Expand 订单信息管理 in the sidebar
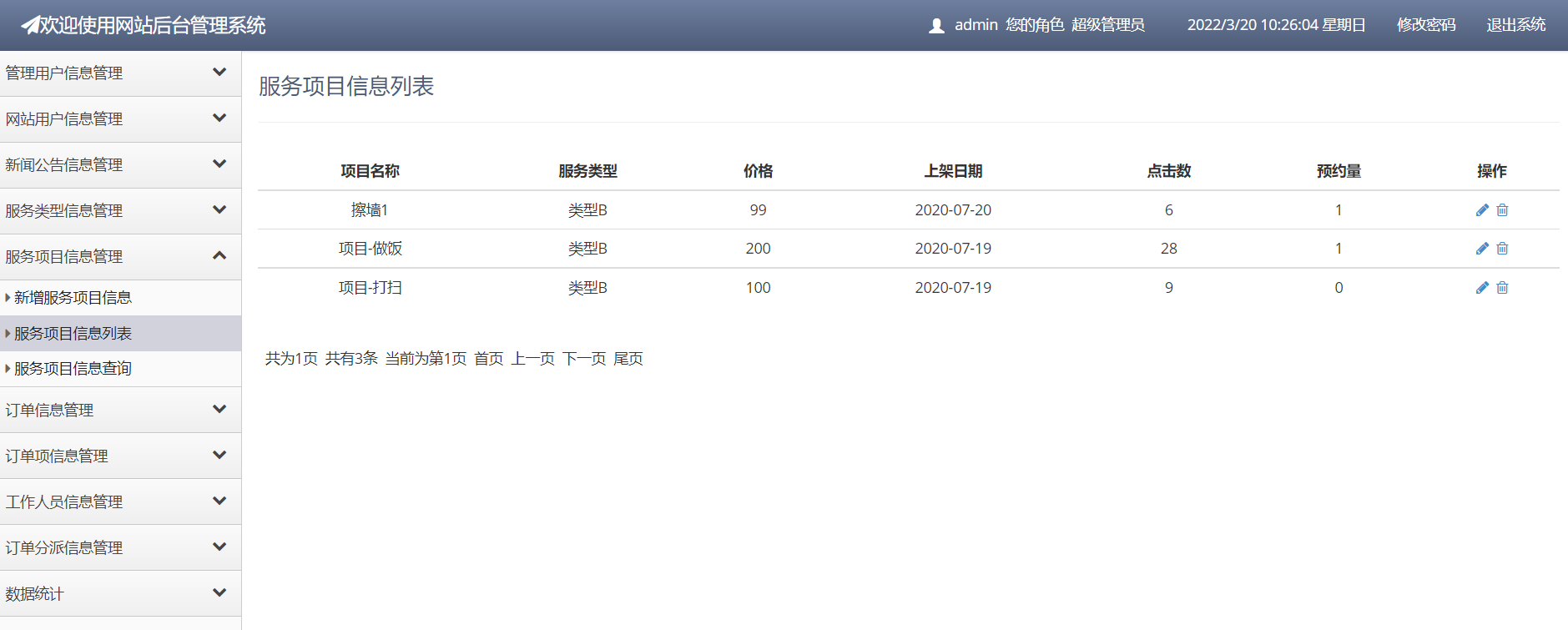This screenshot has height=630, width=1568. (x=120, y=410)
